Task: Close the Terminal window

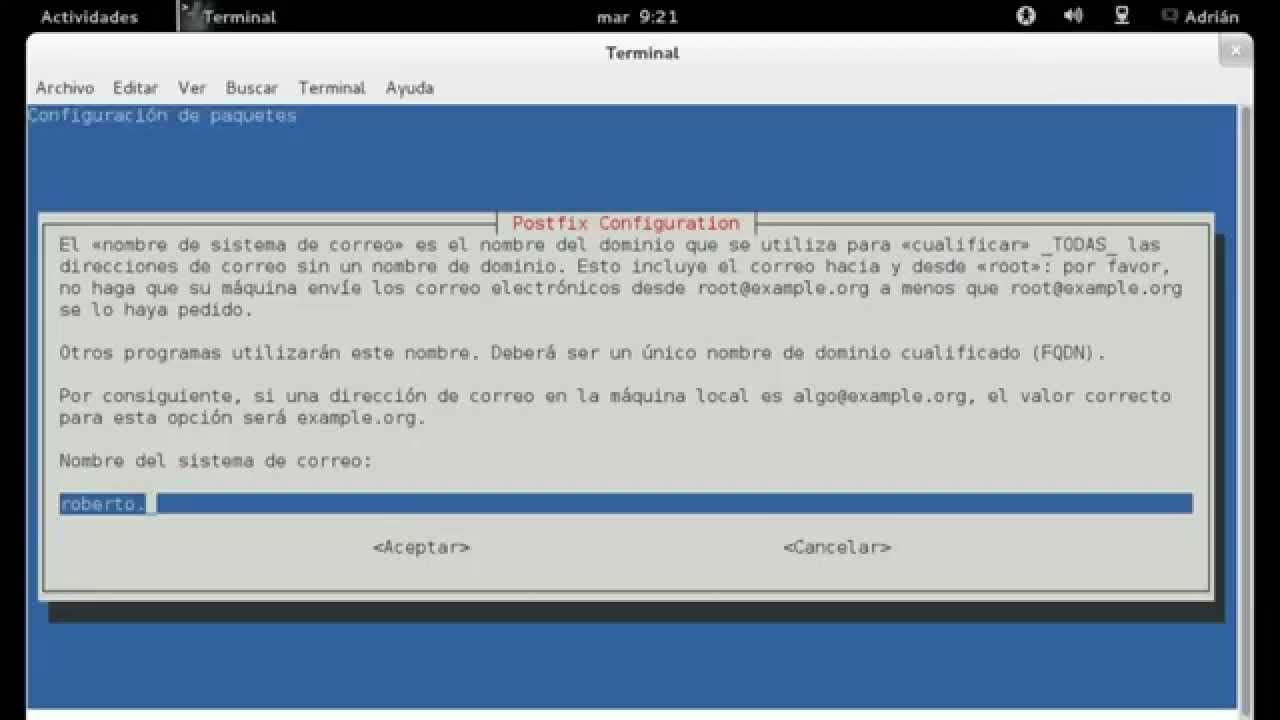Action: tap(1238, 49)
